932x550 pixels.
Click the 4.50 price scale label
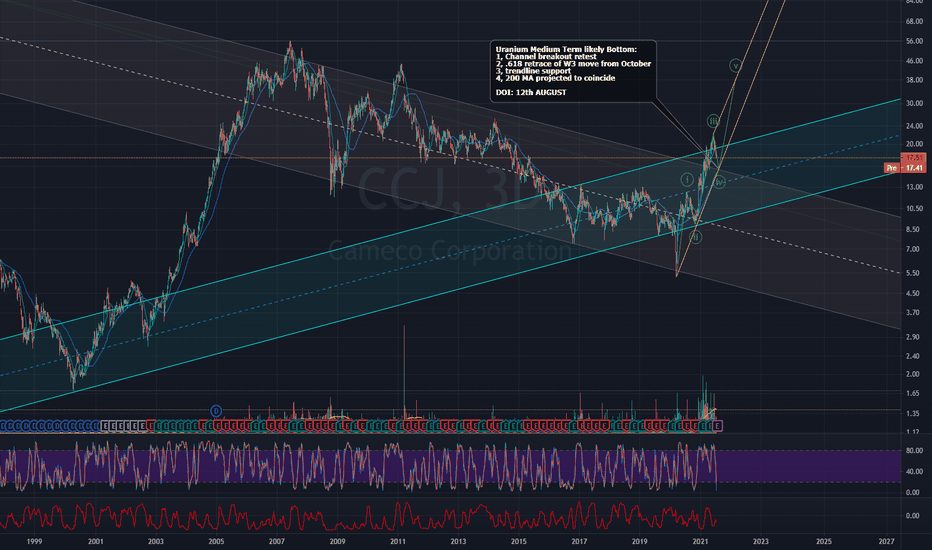[x=914, y=294]
